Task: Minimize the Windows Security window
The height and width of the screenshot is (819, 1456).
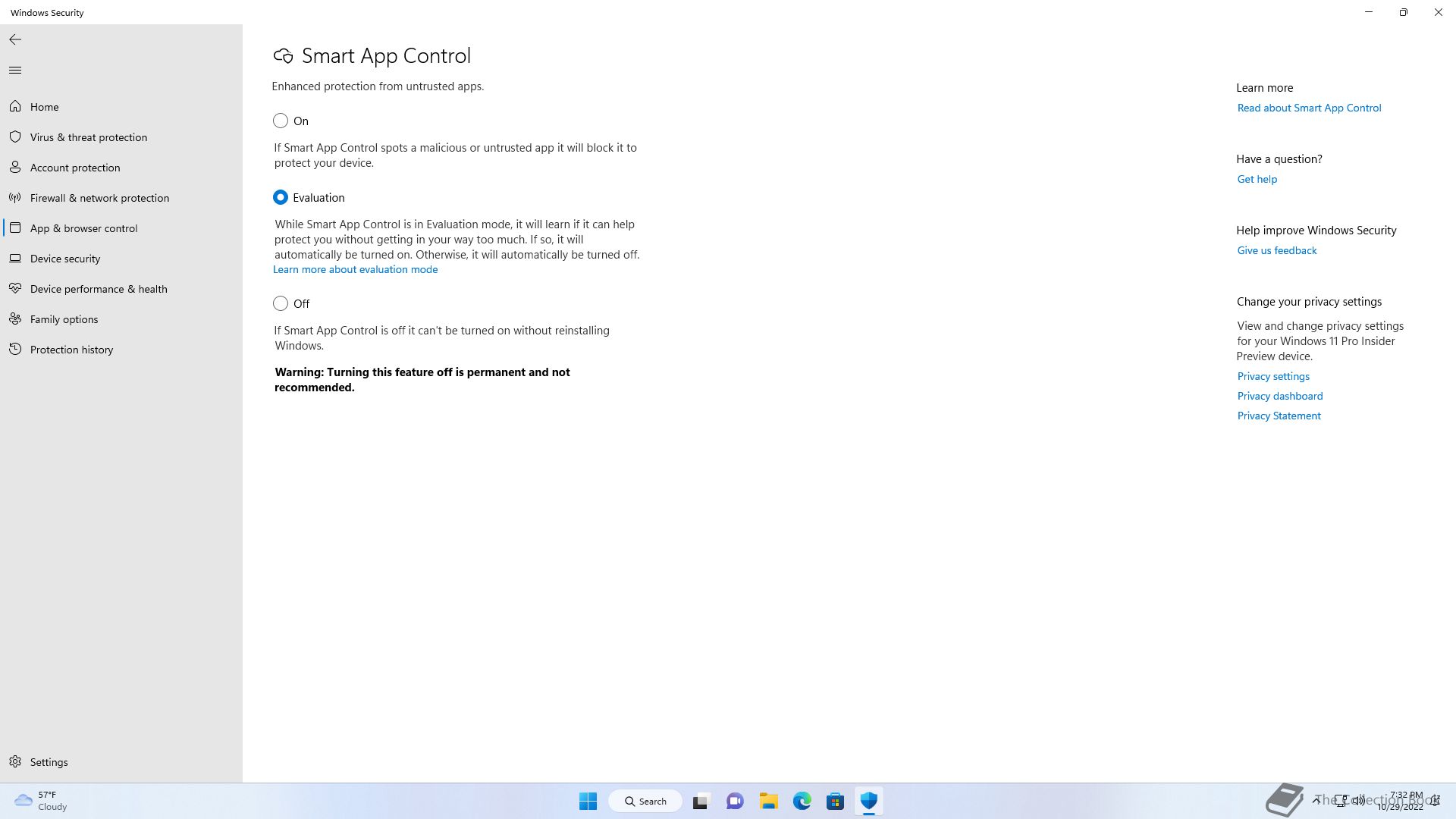Action: click(1369, 12)
